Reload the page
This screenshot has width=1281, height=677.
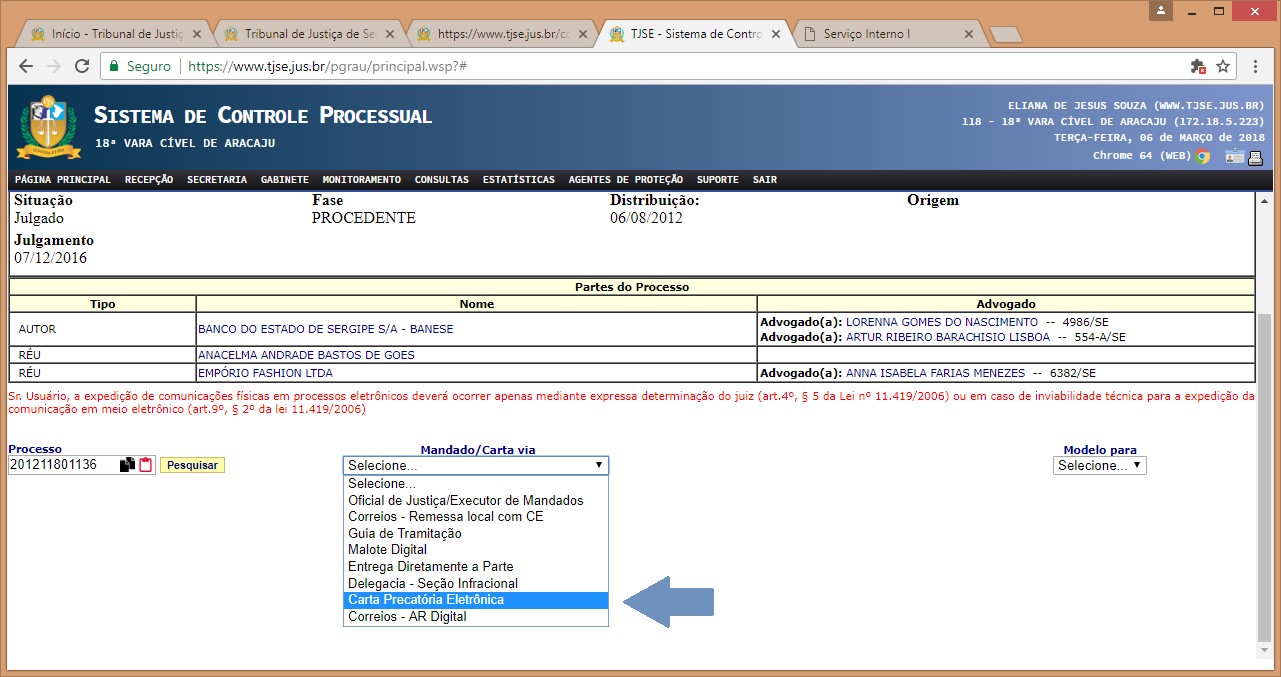81,66
